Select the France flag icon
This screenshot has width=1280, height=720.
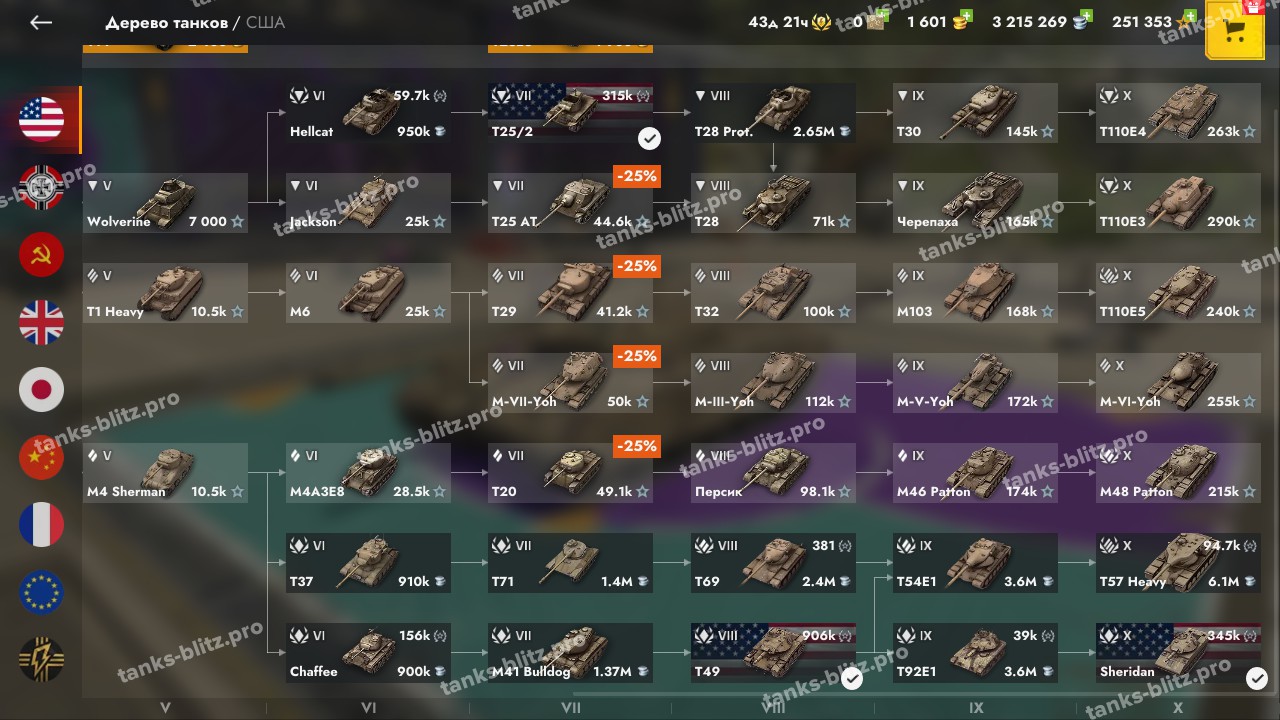[x=41, y=525]
